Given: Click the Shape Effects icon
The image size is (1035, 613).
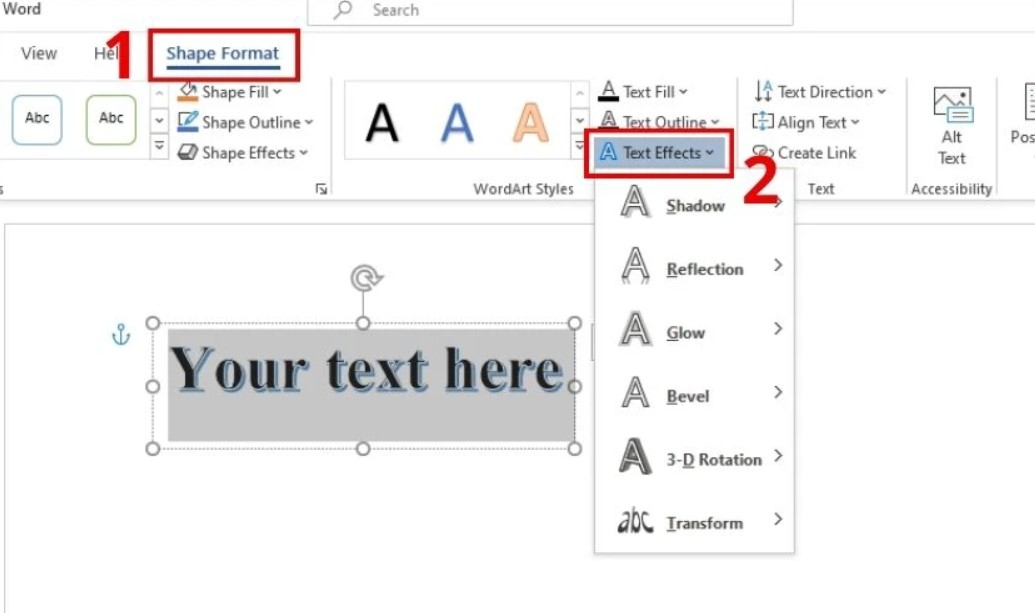Looking at the screenshot, I should [x=188, y=152].
